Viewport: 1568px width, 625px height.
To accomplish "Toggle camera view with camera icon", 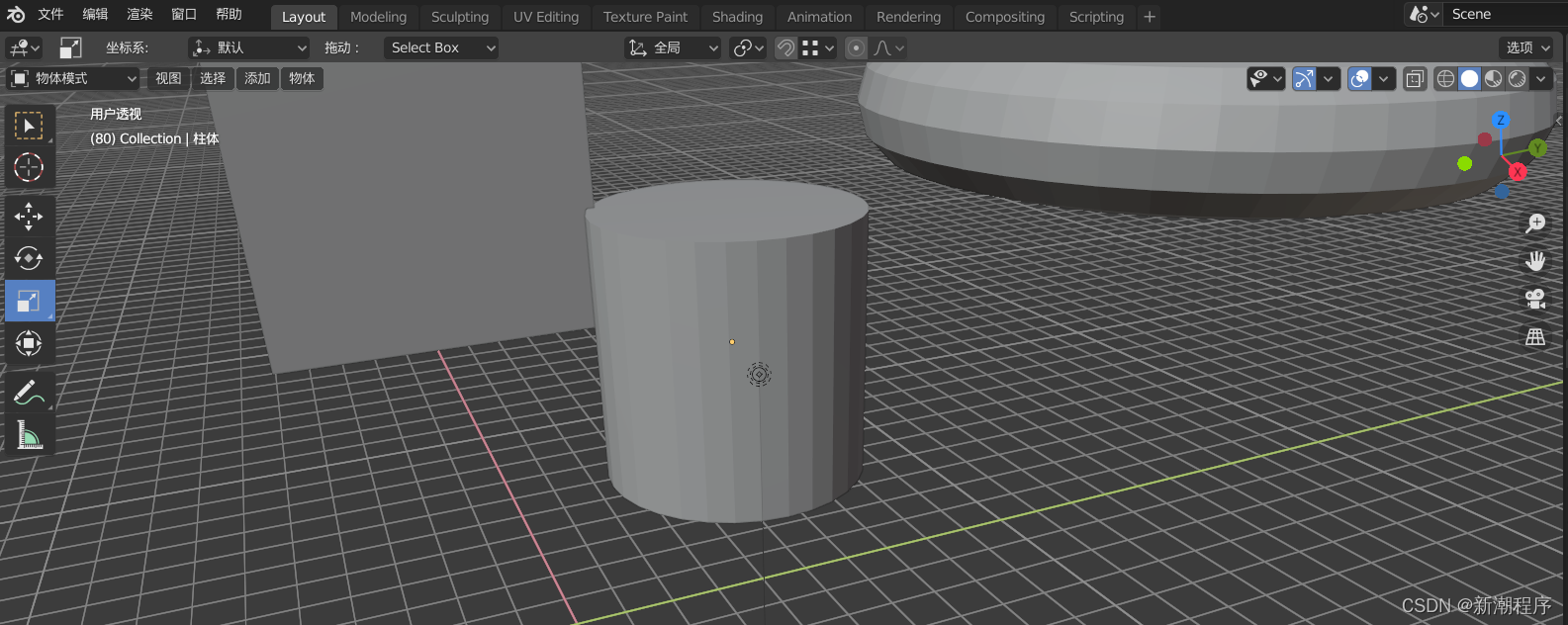I will click(1535, 299).
